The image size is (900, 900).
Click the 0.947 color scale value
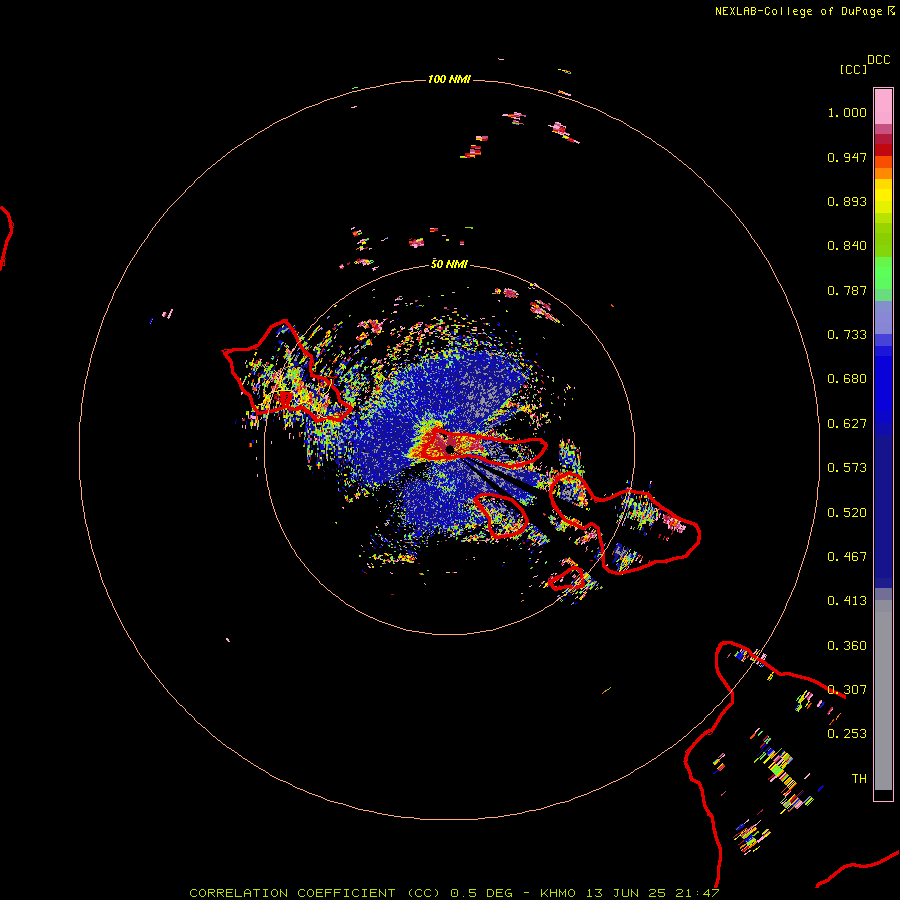(x=847, y=157)
